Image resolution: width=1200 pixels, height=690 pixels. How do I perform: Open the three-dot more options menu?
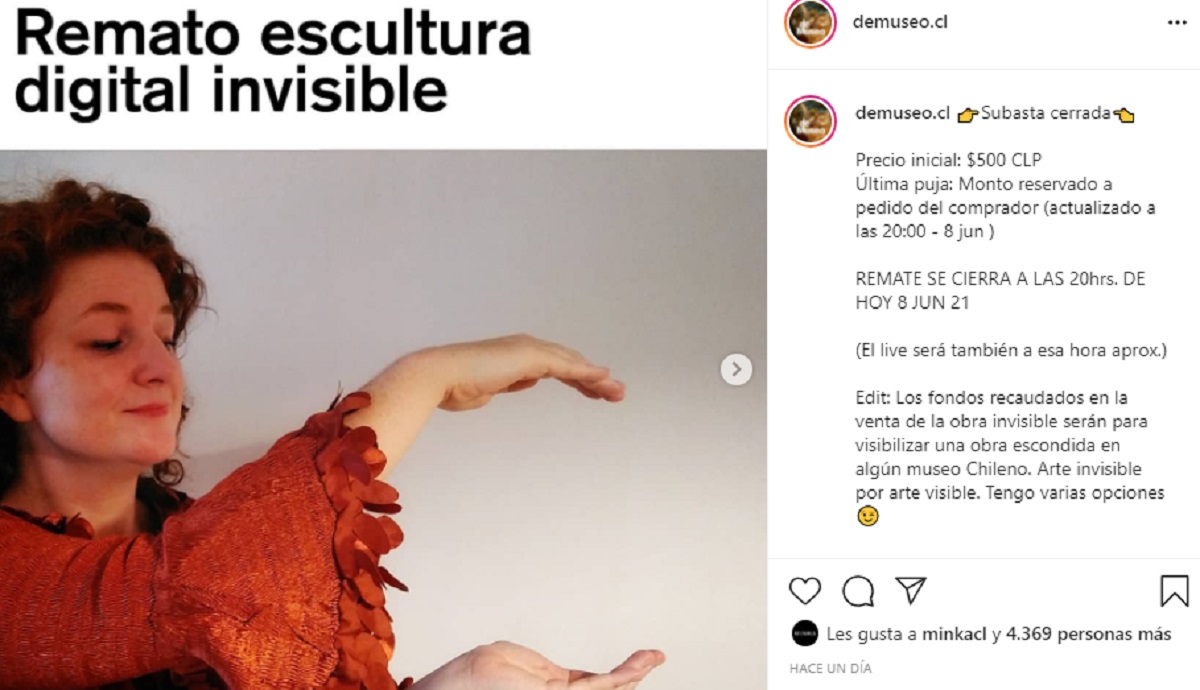click(x=1176, y=21)
